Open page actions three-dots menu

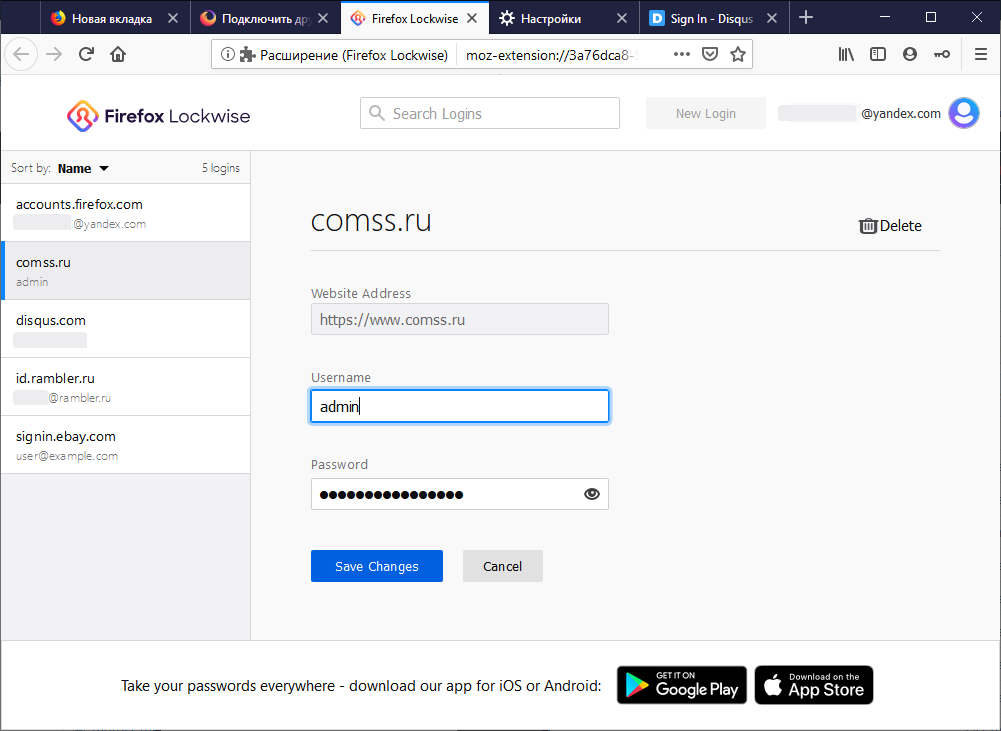click(x=682, y=54)
